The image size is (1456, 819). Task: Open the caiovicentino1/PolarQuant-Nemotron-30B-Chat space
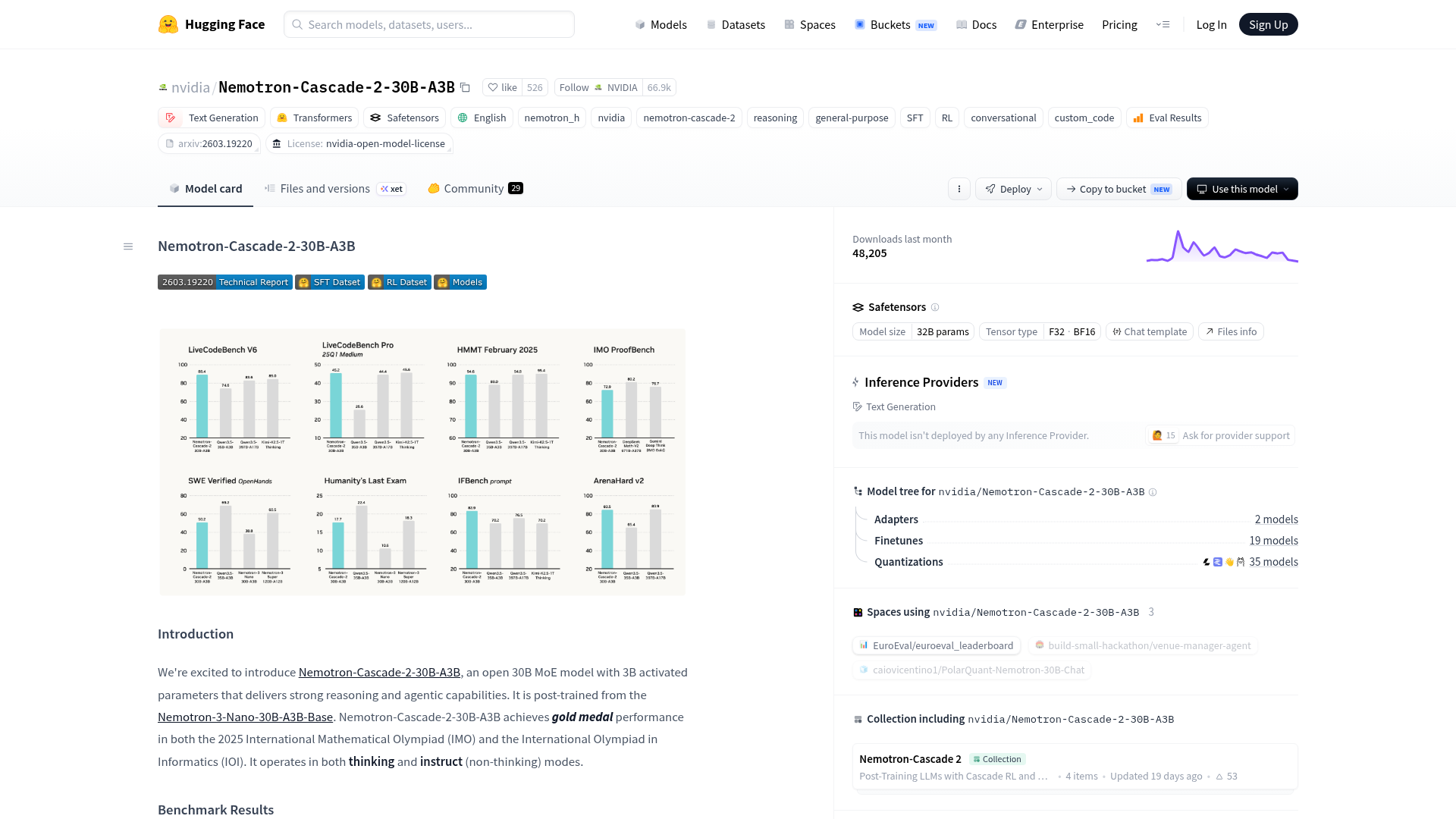coord(972,670)
